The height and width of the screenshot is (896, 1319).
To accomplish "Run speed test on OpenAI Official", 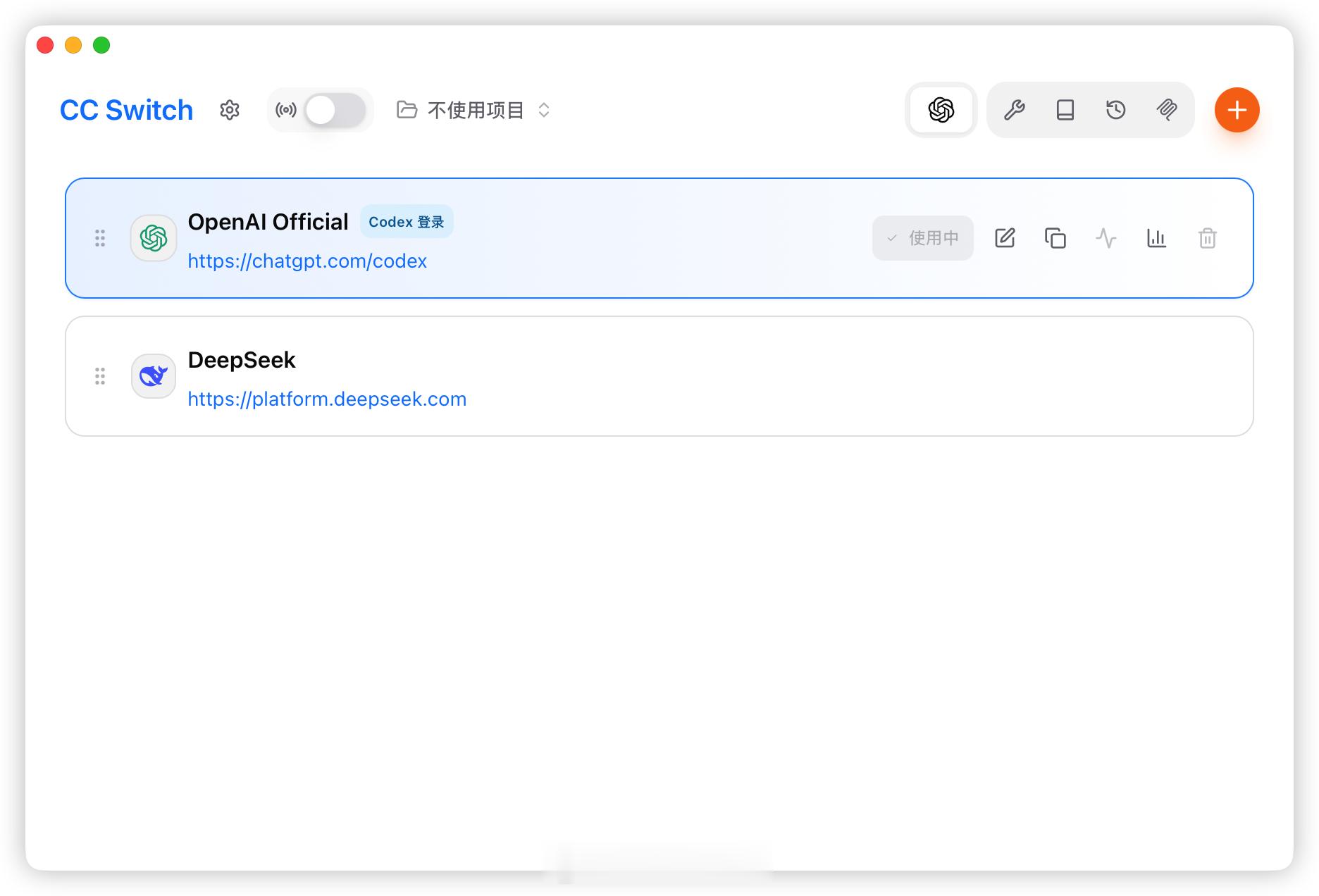I will coord(1106,238).
